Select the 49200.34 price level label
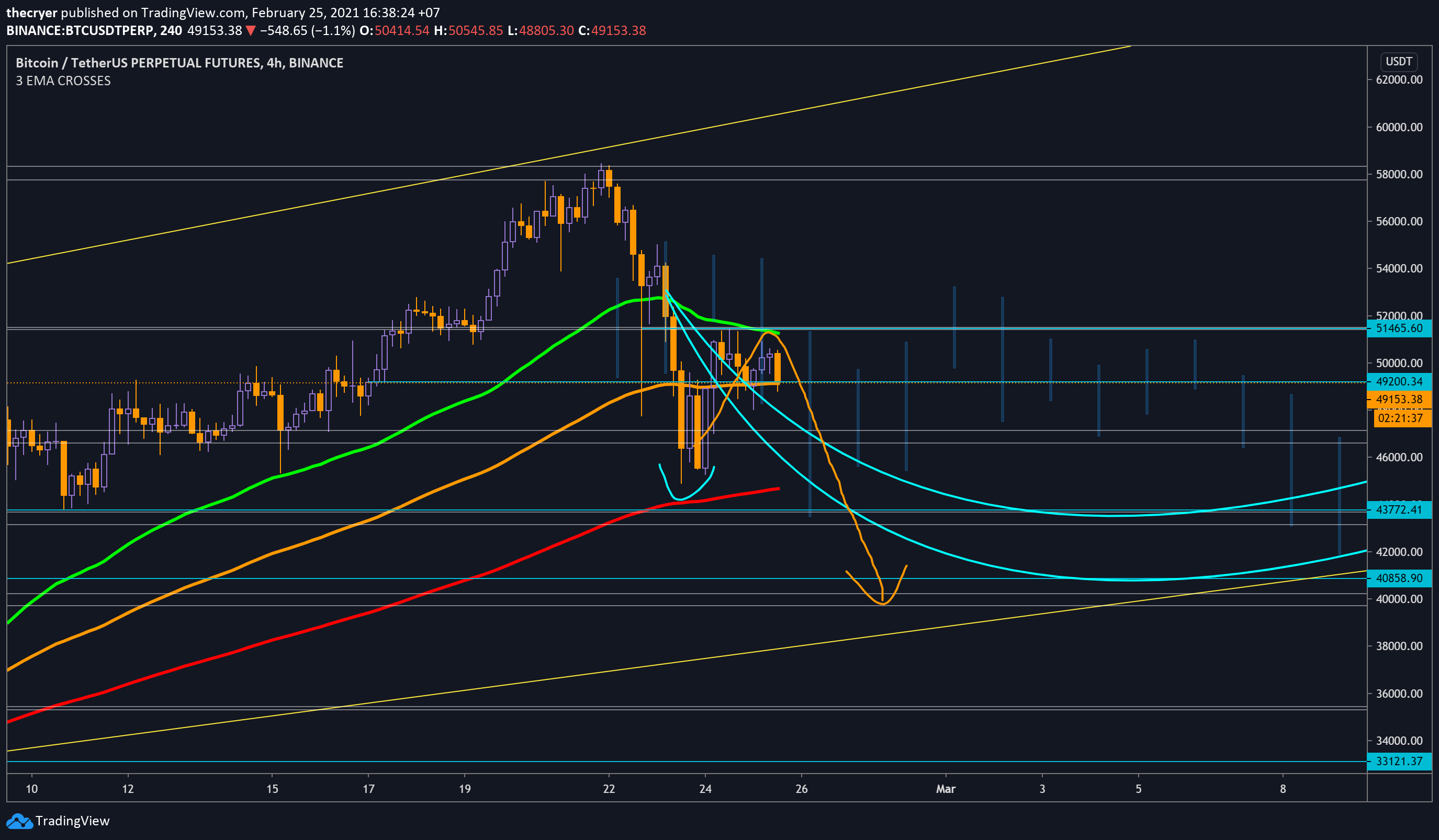Viewport: 1439px width, 840px height. 1399,381
